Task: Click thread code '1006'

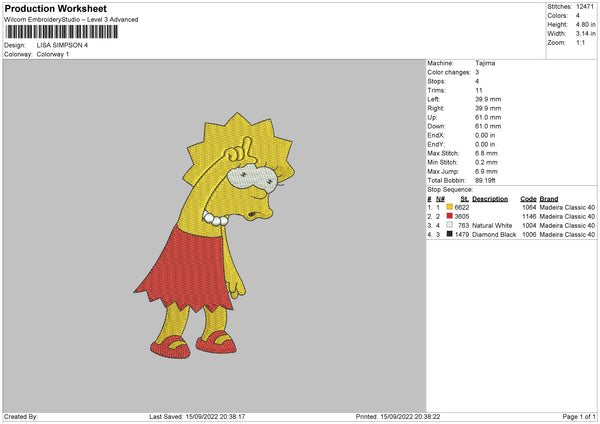Action: 529,235
